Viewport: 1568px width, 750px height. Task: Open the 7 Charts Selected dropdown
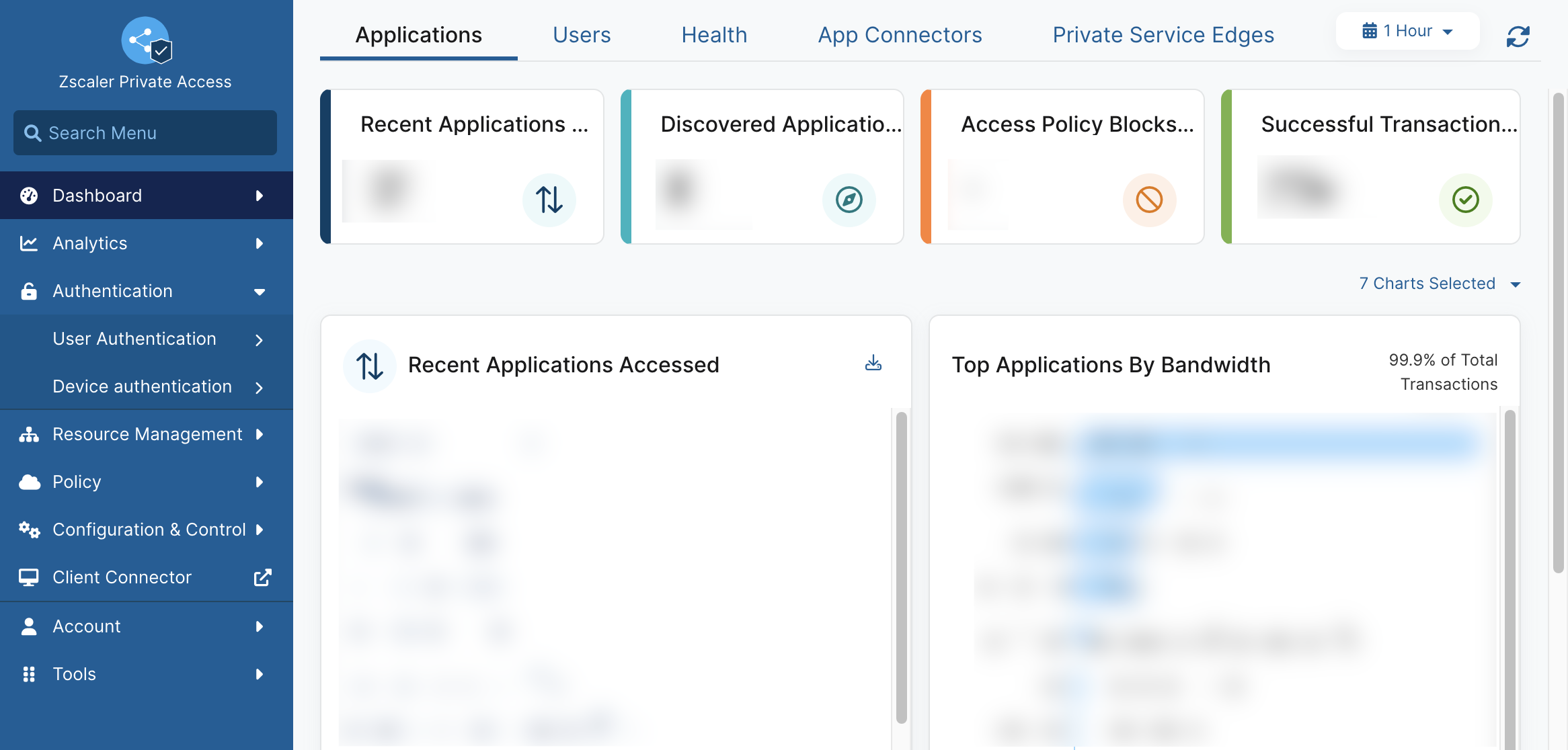coord(1440,284)
